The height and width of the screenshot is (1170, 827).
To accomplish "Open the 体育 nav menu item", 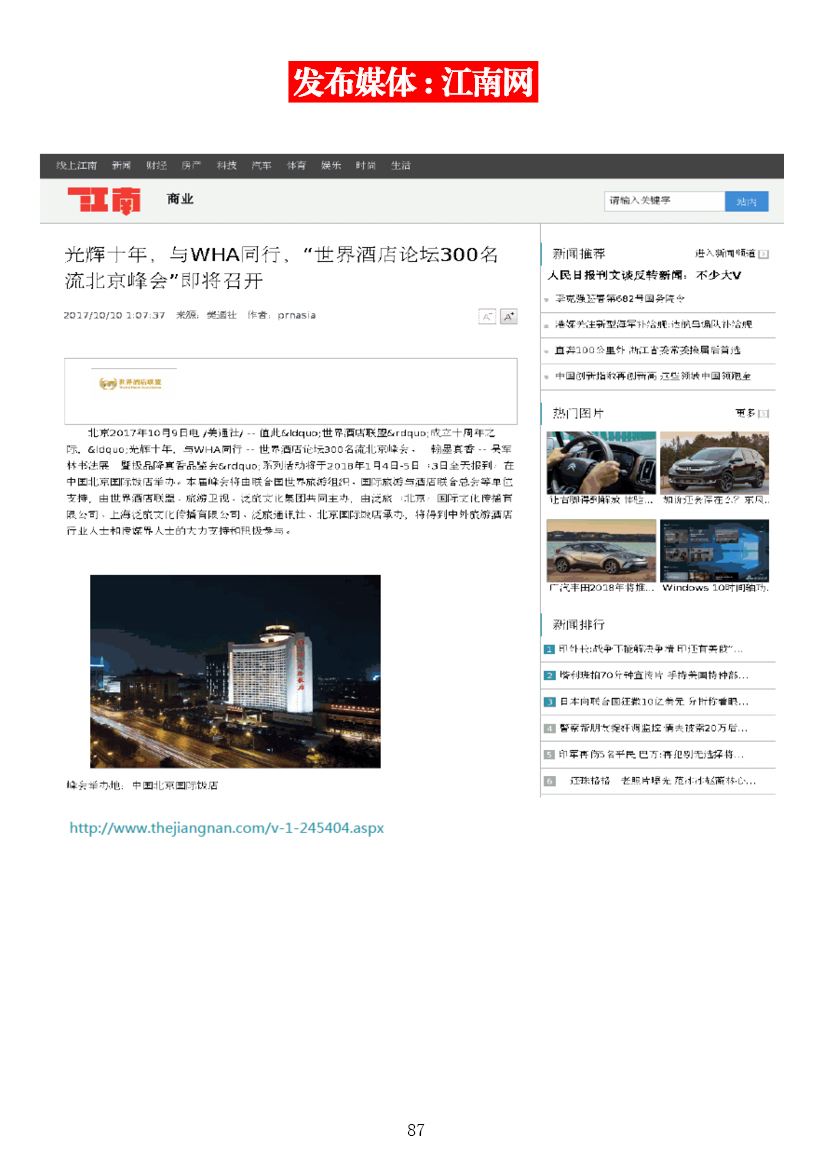I will 296,166.
